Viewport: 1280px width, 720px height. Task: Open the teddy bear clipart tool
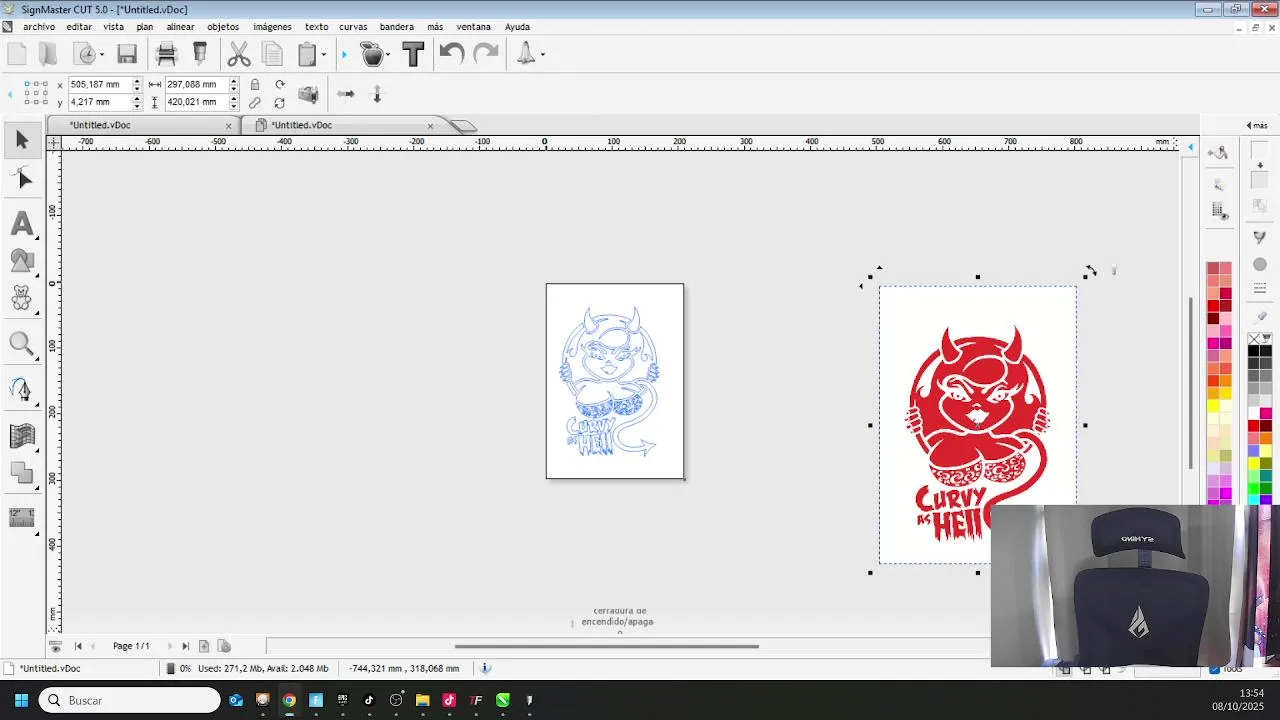(22, 298)
